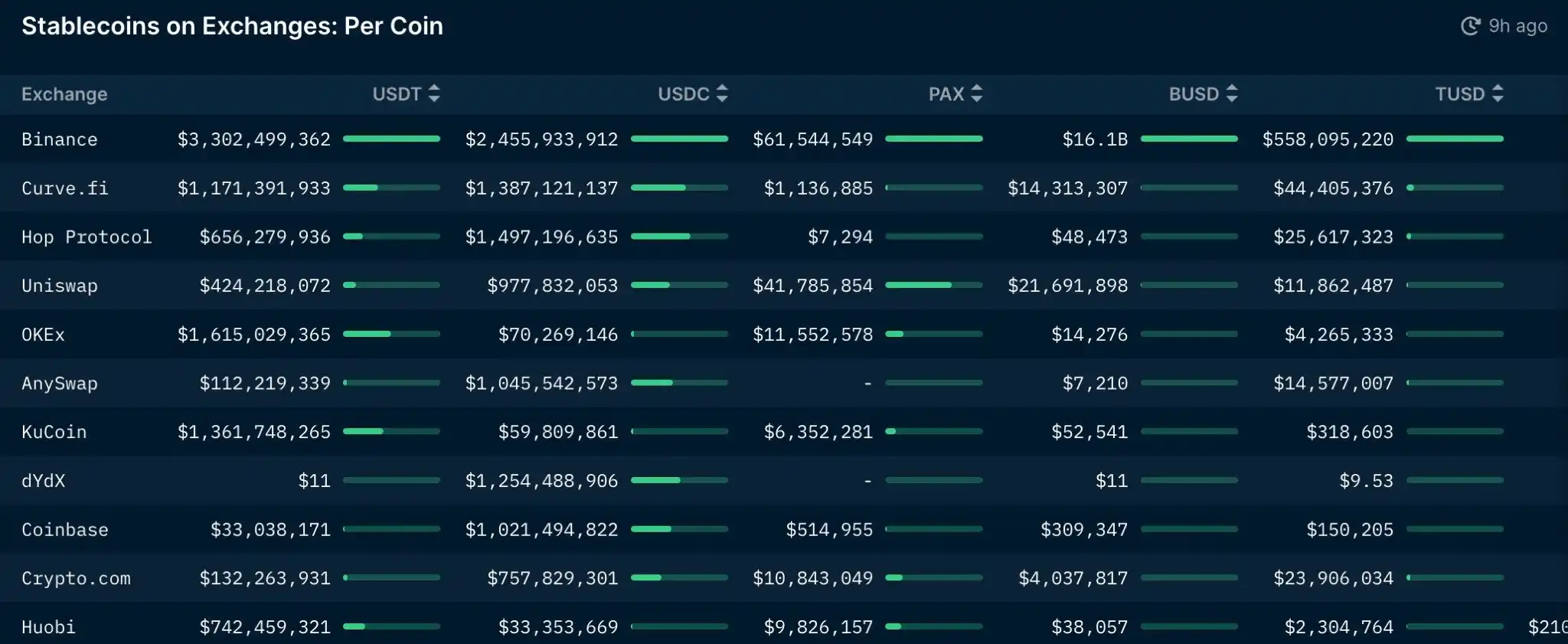Select the Huobi exchange row
This screenshot has width=1568, height=644.
pos(784,626)
